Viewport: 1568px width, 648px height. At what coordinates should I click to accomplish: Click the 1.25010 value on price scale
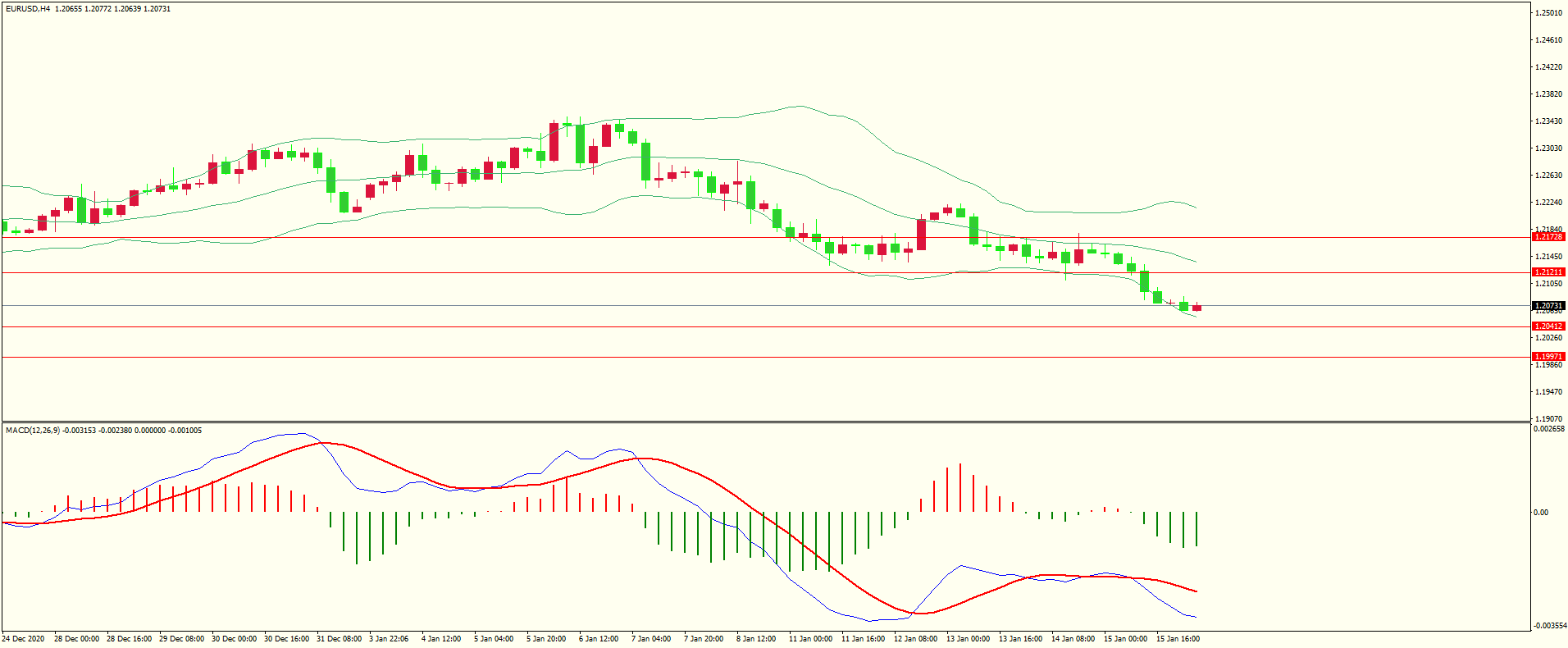[1547, 13]
